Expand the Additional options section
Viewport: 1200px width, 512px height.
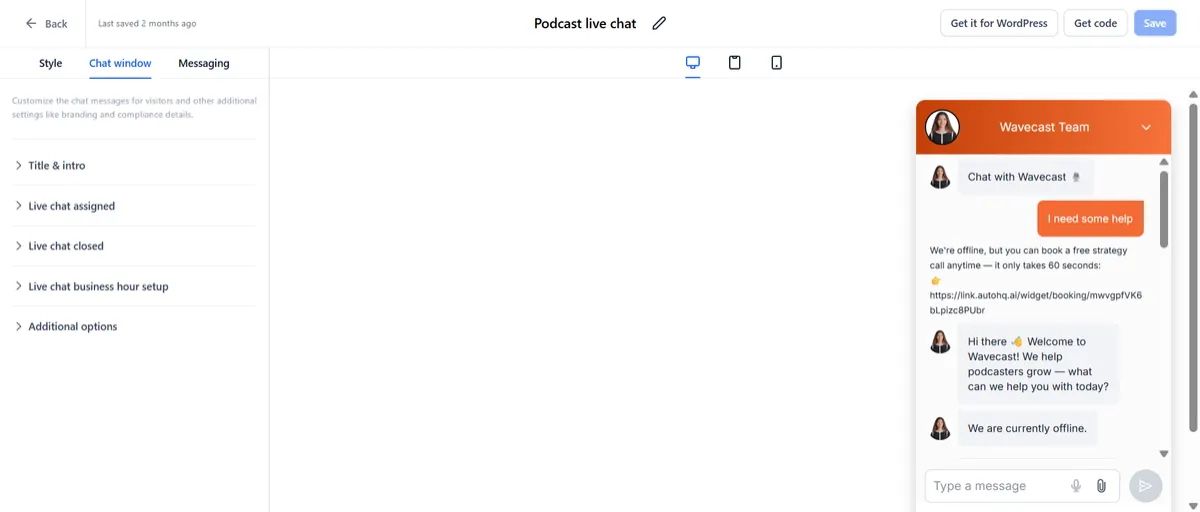[134, 326]
